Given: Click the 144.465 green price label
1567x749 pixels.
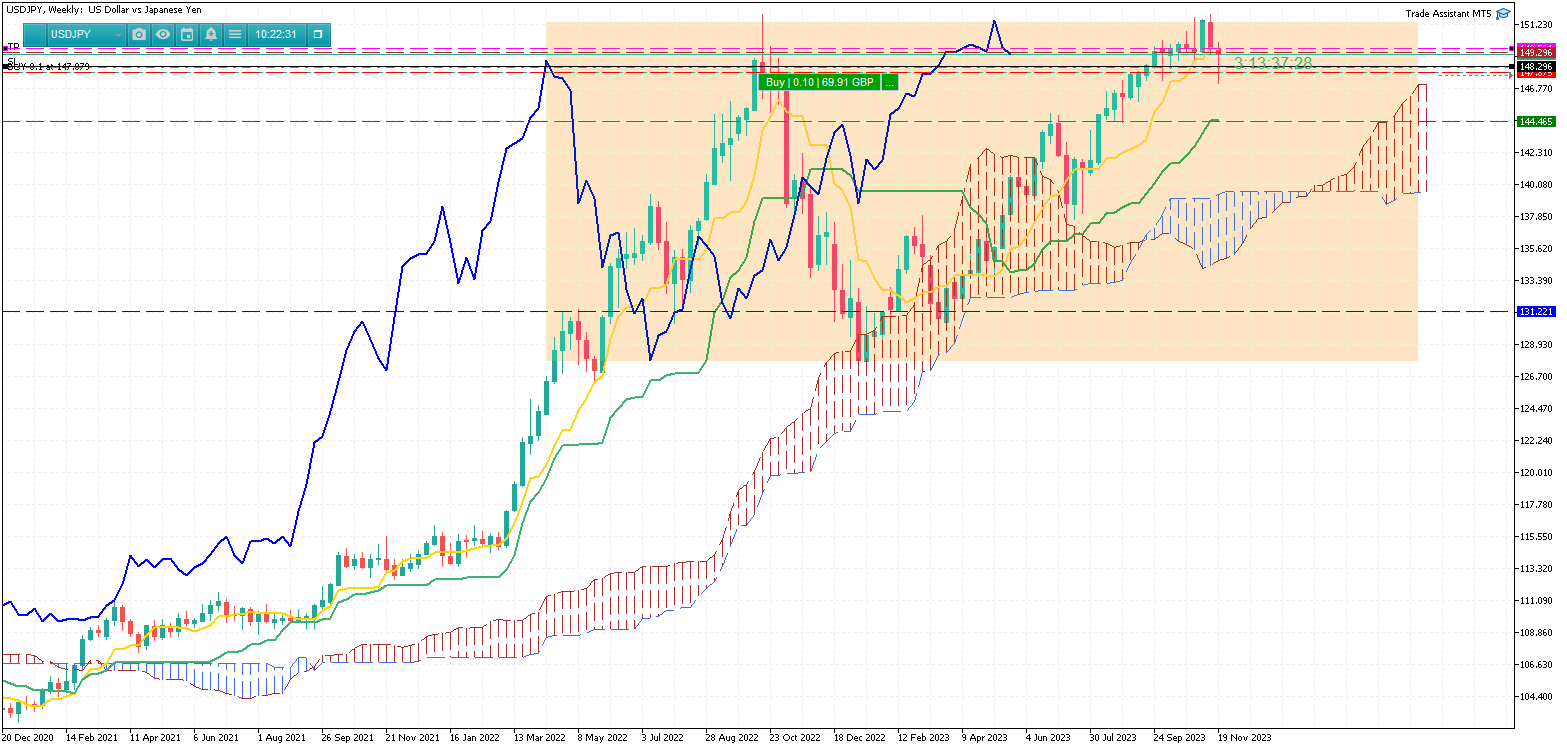Looking at the screenshot, I should click(1535, 121).
